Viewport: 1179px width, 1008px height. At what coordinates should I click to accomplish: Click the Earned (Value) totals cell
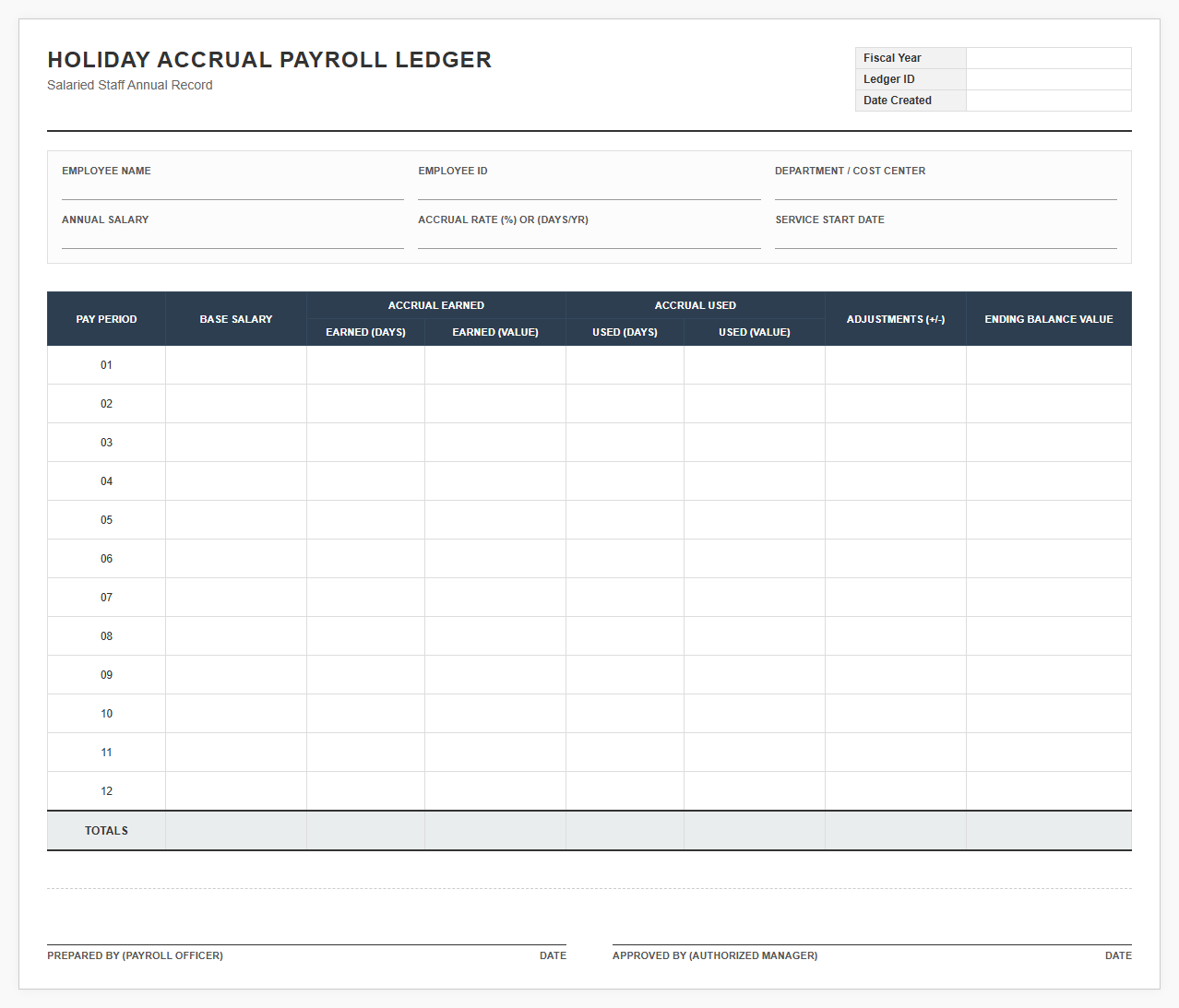tap(495, 831)
